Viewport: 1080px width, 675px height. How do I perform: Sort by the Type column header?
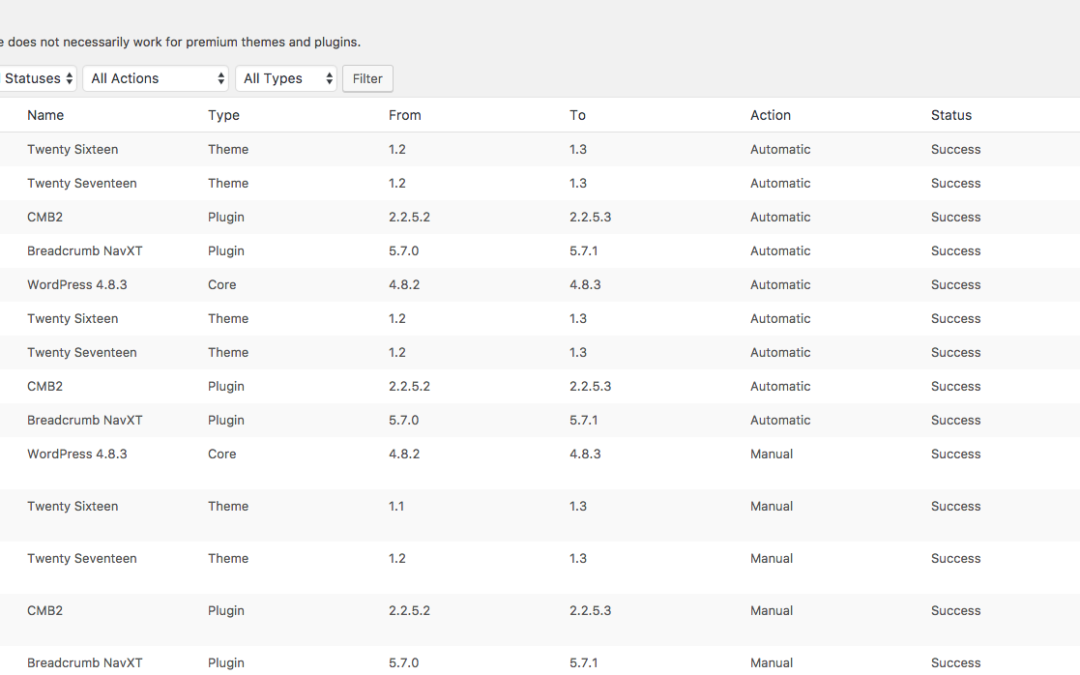(x=224, y=115)
